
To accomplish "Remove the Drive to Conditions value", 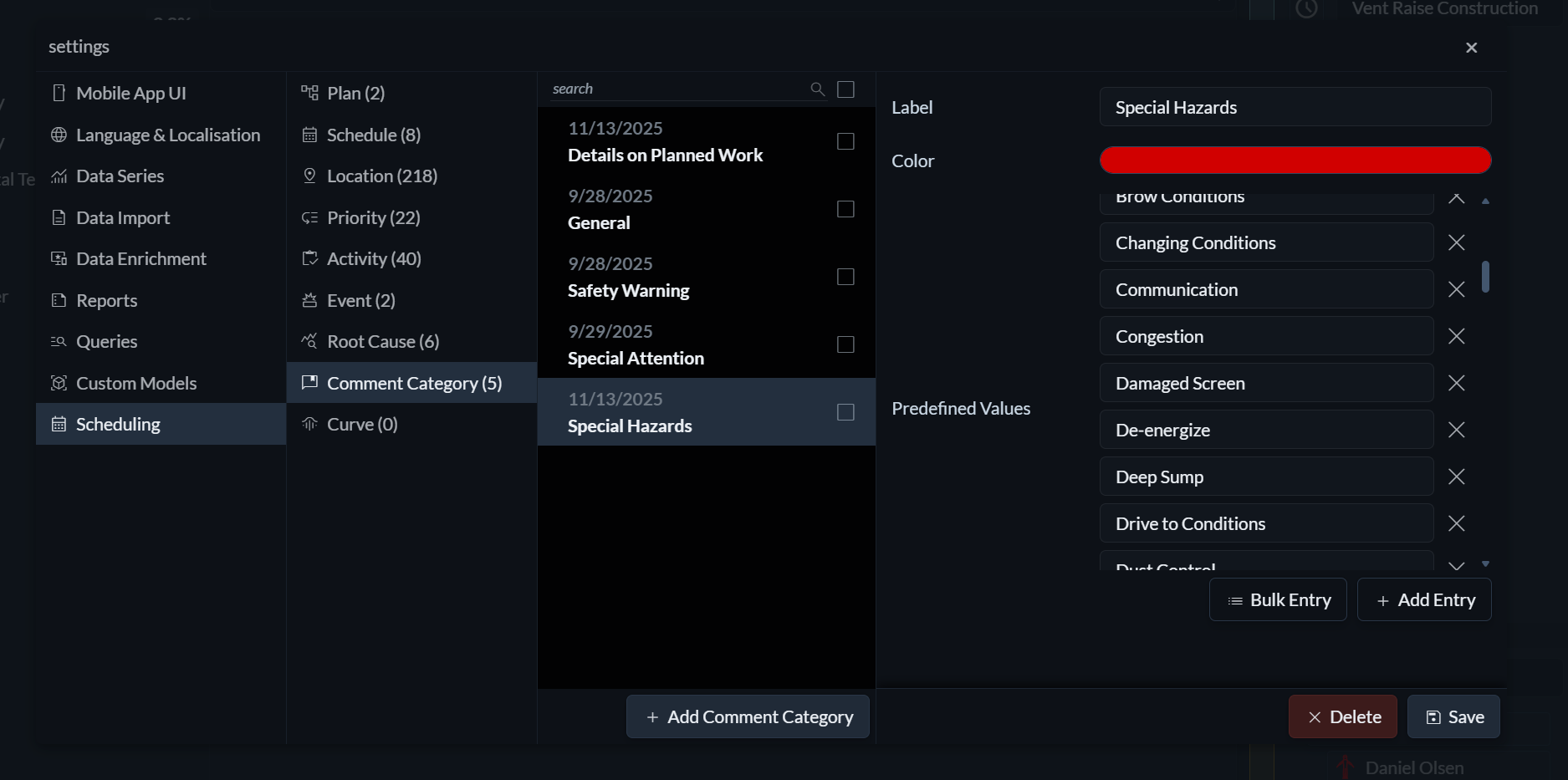I will (1456, 523).
